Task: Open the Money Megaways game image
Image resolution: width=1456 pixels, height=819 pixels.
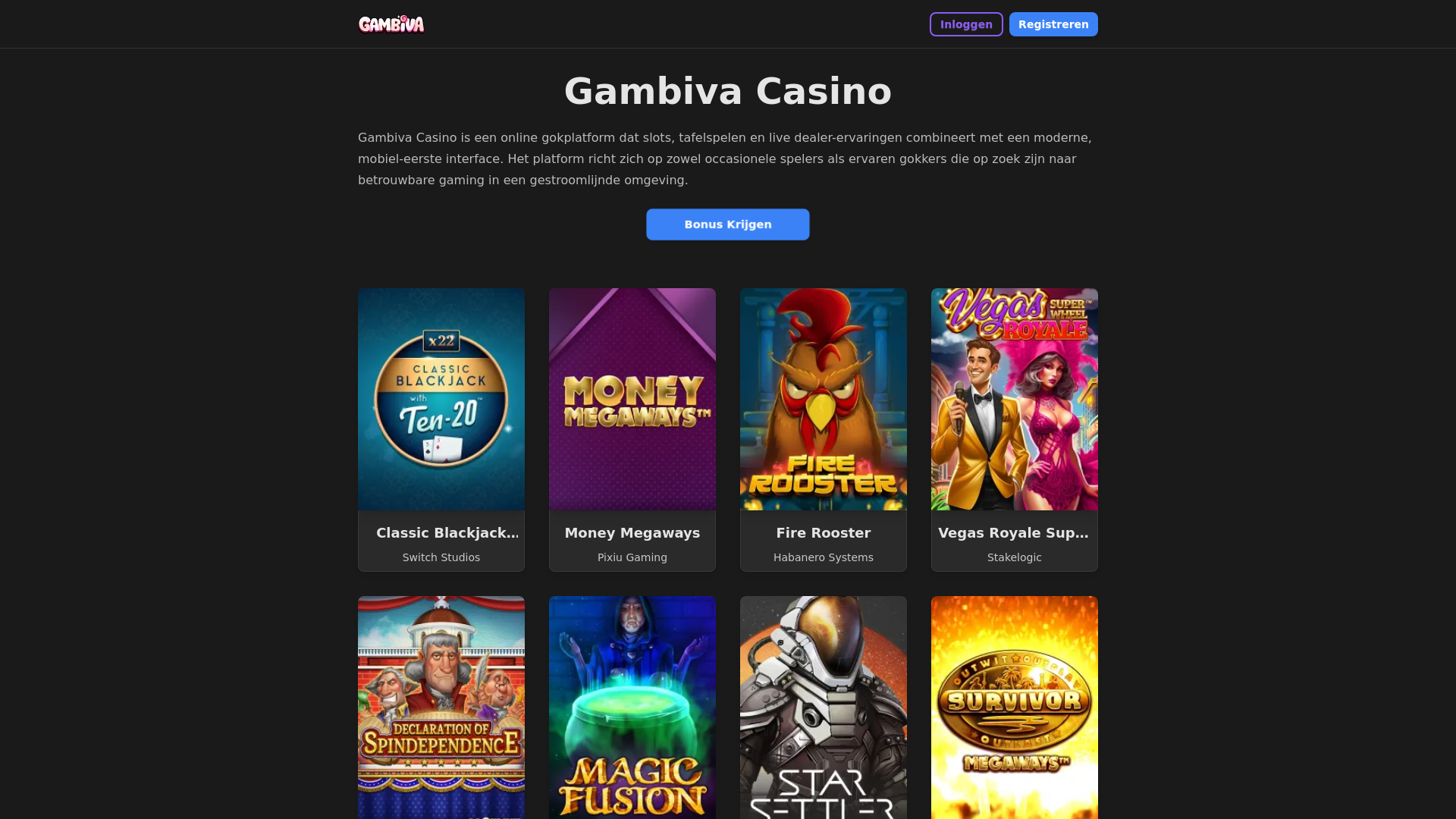Action: (x=632, y=399)
